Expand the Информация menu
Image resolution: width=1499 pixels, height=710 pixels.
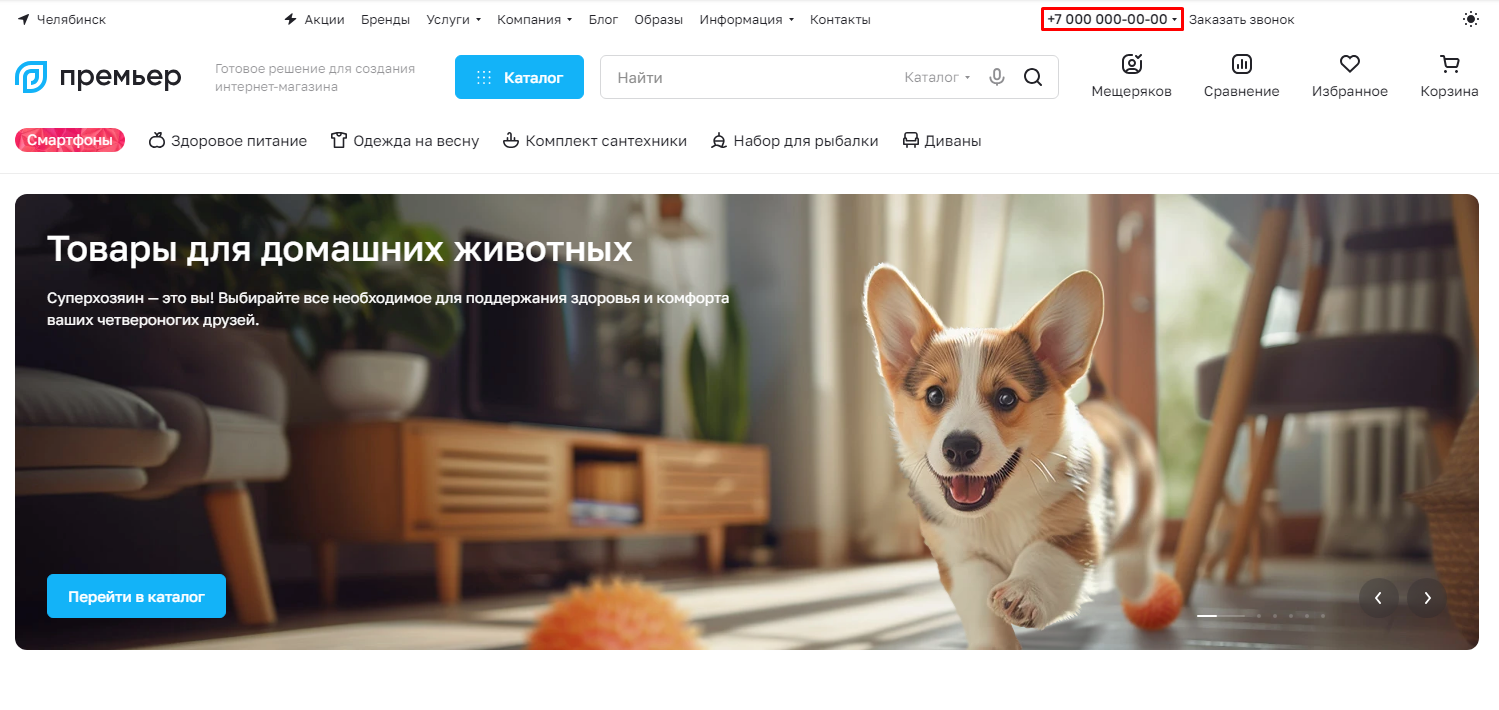[746, 20]
